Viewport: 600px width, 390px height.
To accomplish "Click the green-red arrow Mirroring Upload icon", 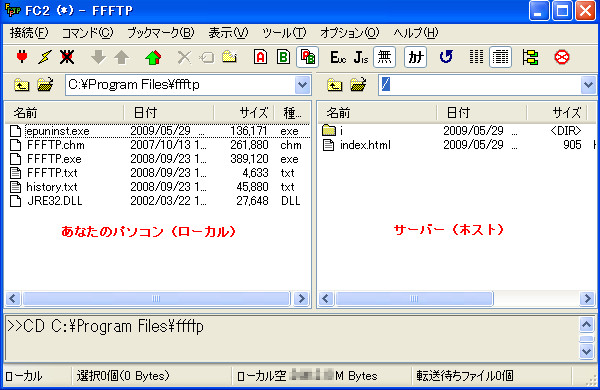I will 153,57.
